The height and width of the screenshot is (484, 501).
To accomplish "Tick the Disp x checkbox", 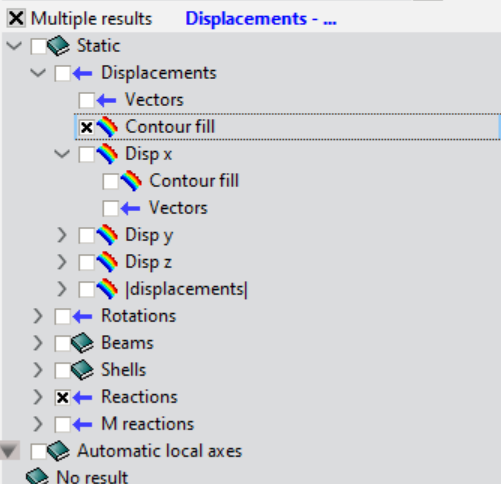I will 86,154.
